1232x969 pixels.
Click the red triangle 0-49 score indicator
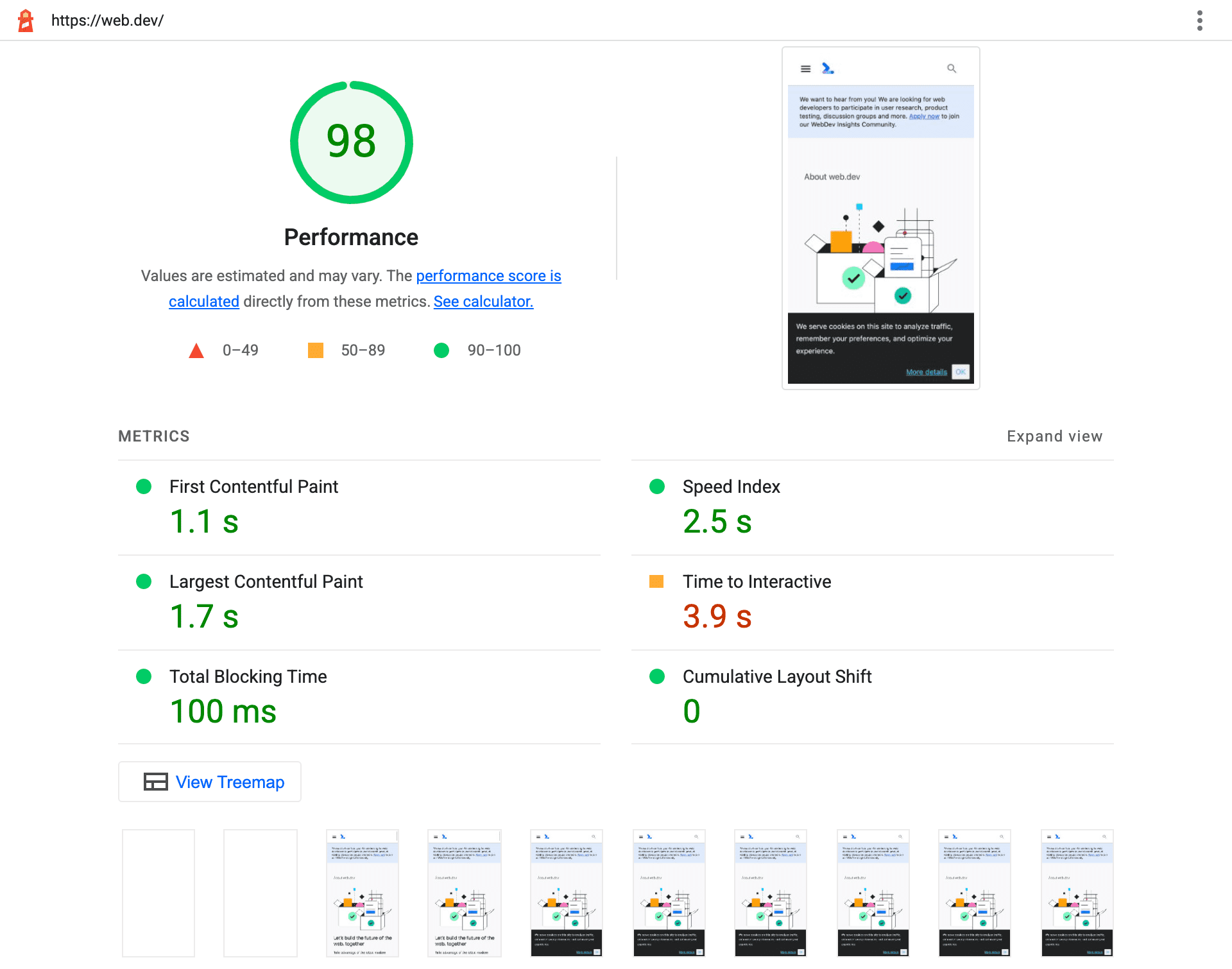tap(196, 350)
